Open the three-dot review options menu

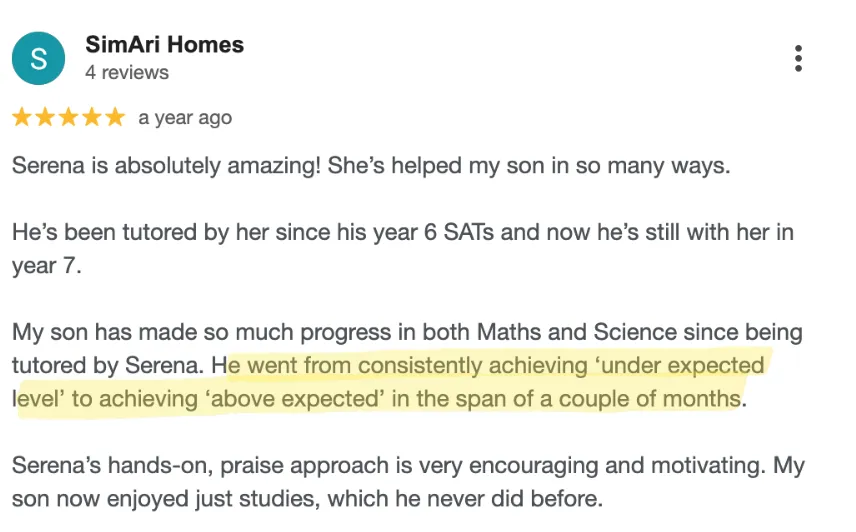797,58
